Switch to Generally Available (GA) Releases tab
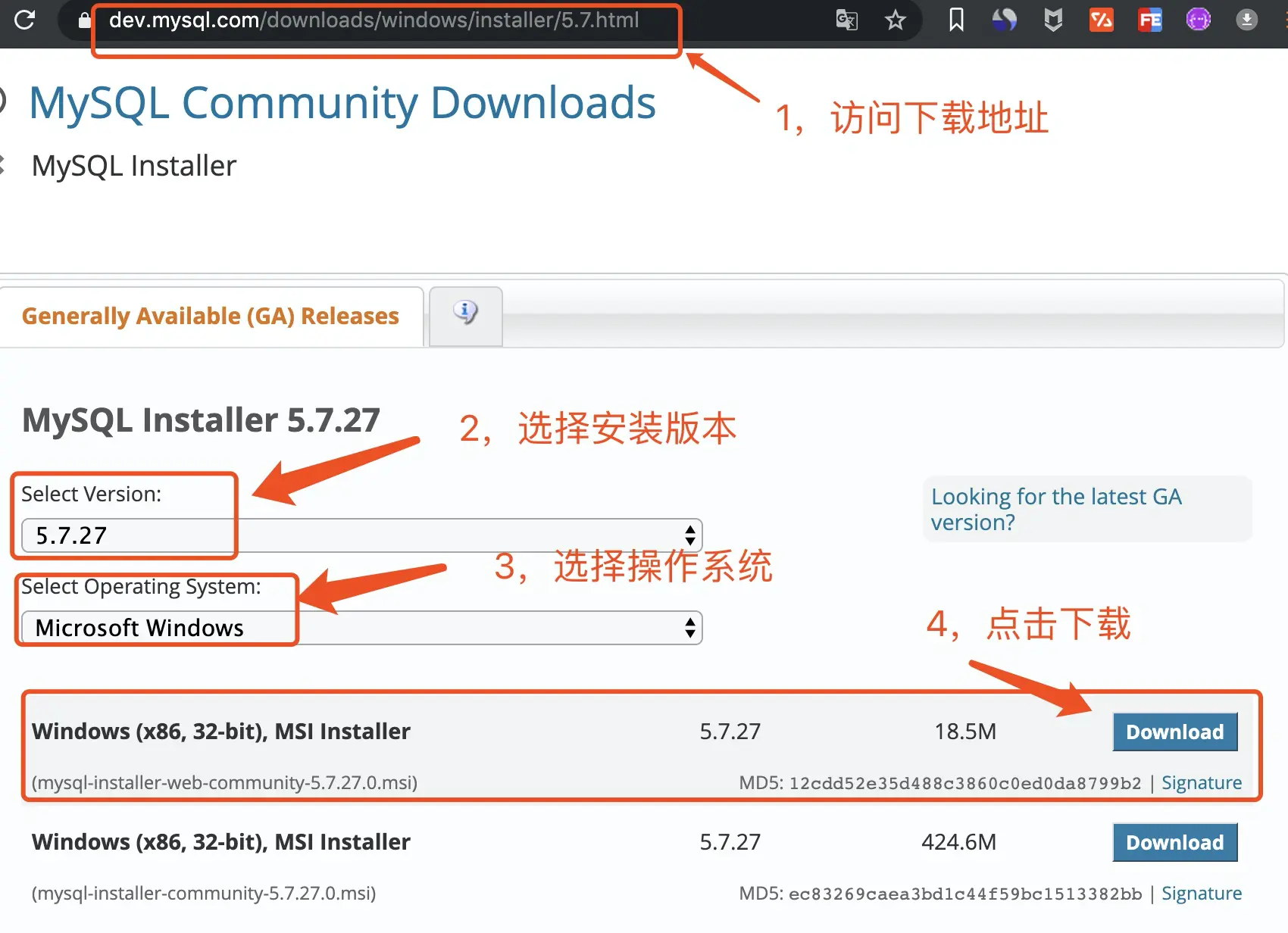Image resolution: width=1288 pixels, height=933 pixels. tap(211, 316)
